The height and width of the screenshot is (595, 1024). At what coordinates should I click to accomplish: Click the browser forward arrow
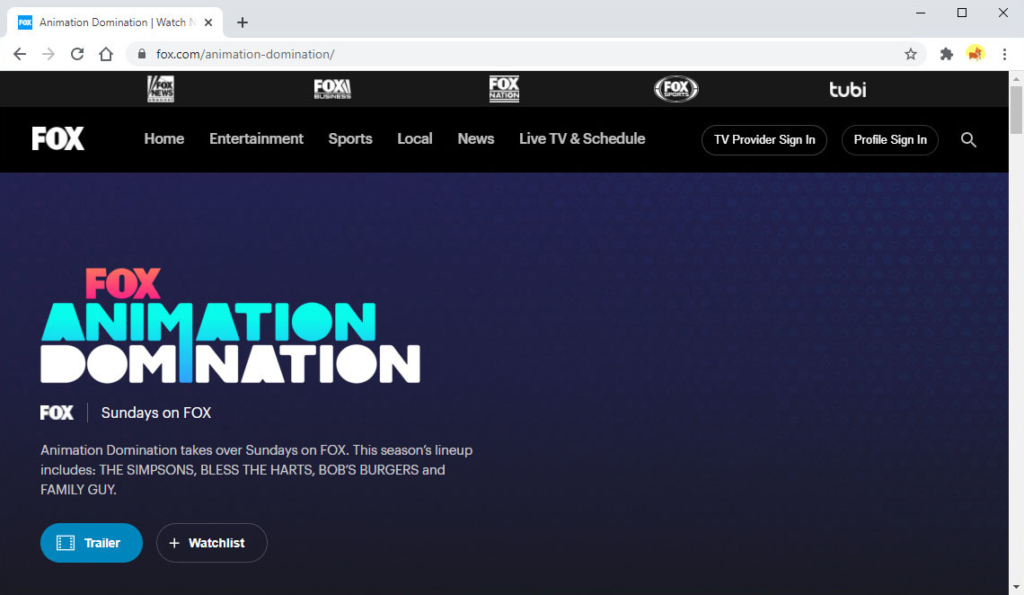(48, 54)
